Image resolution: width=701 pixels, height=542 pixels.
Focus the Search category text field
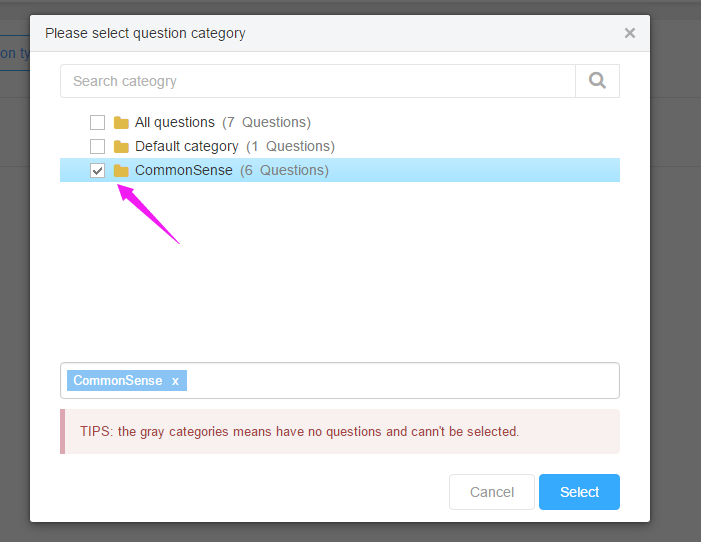tap(318, 81)
